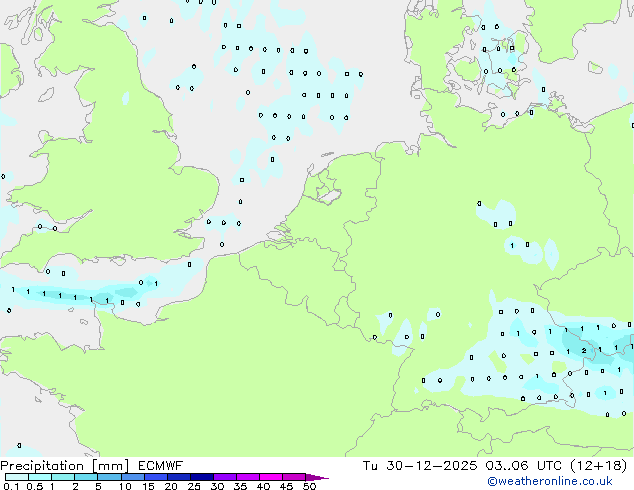Click the "ECMWF" model label
634x490 pixels.
click(161, 466)
